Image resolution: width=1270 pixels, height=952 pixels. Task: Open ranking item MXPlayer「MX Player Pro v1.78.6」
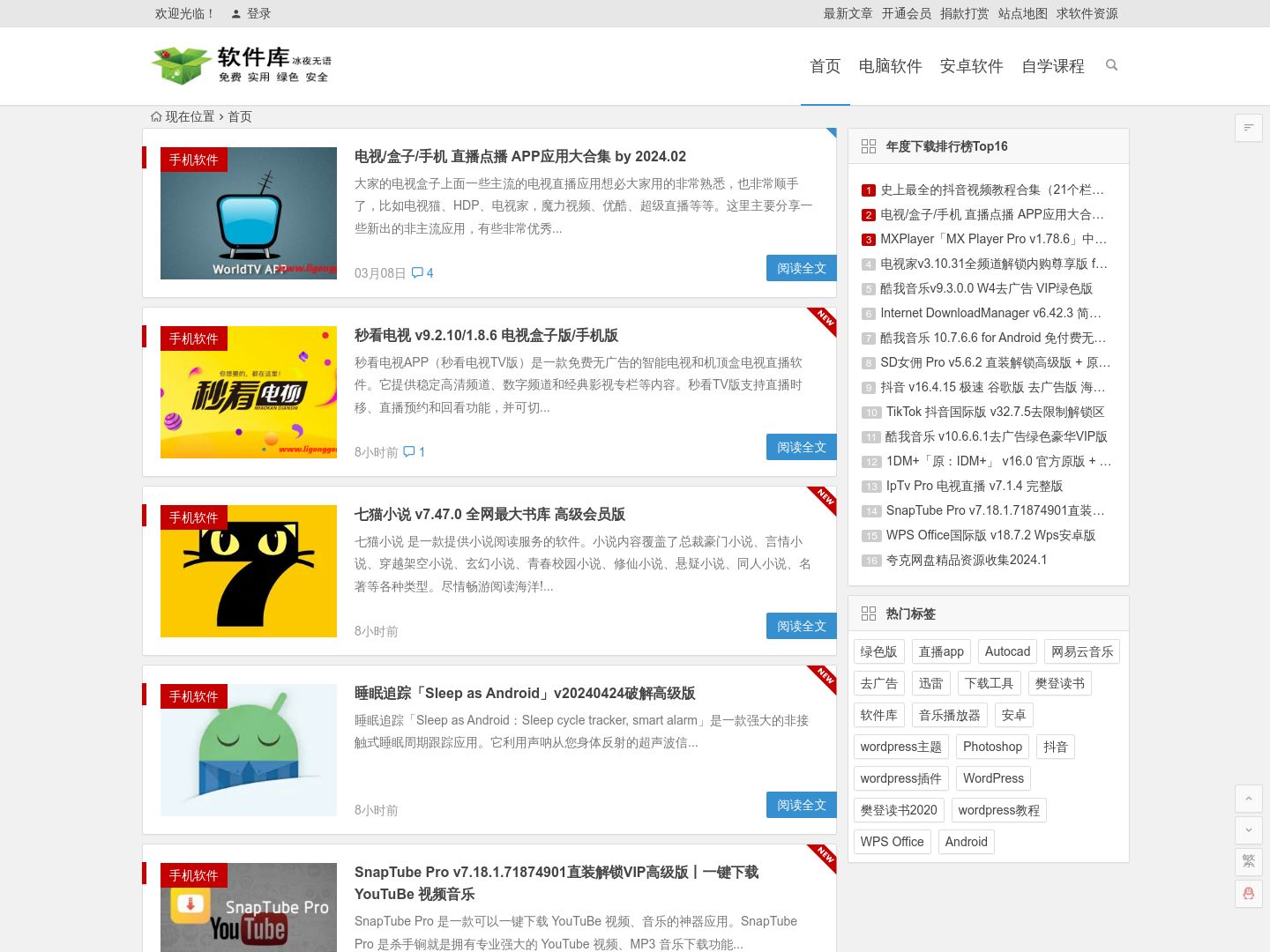tap(993, 239)
